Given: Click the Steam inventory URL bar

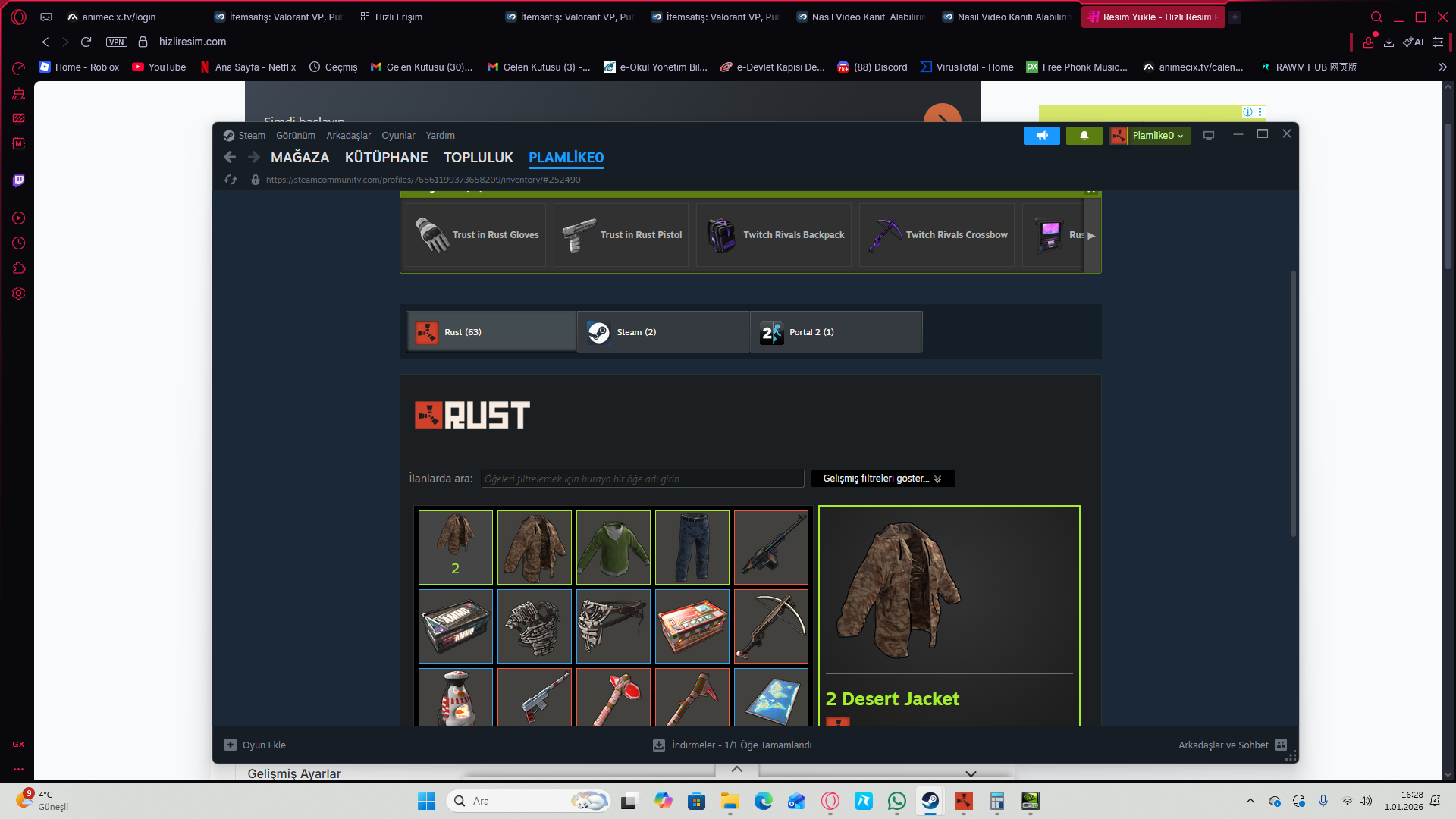Looking at the screenshot, I should [423, 180].
